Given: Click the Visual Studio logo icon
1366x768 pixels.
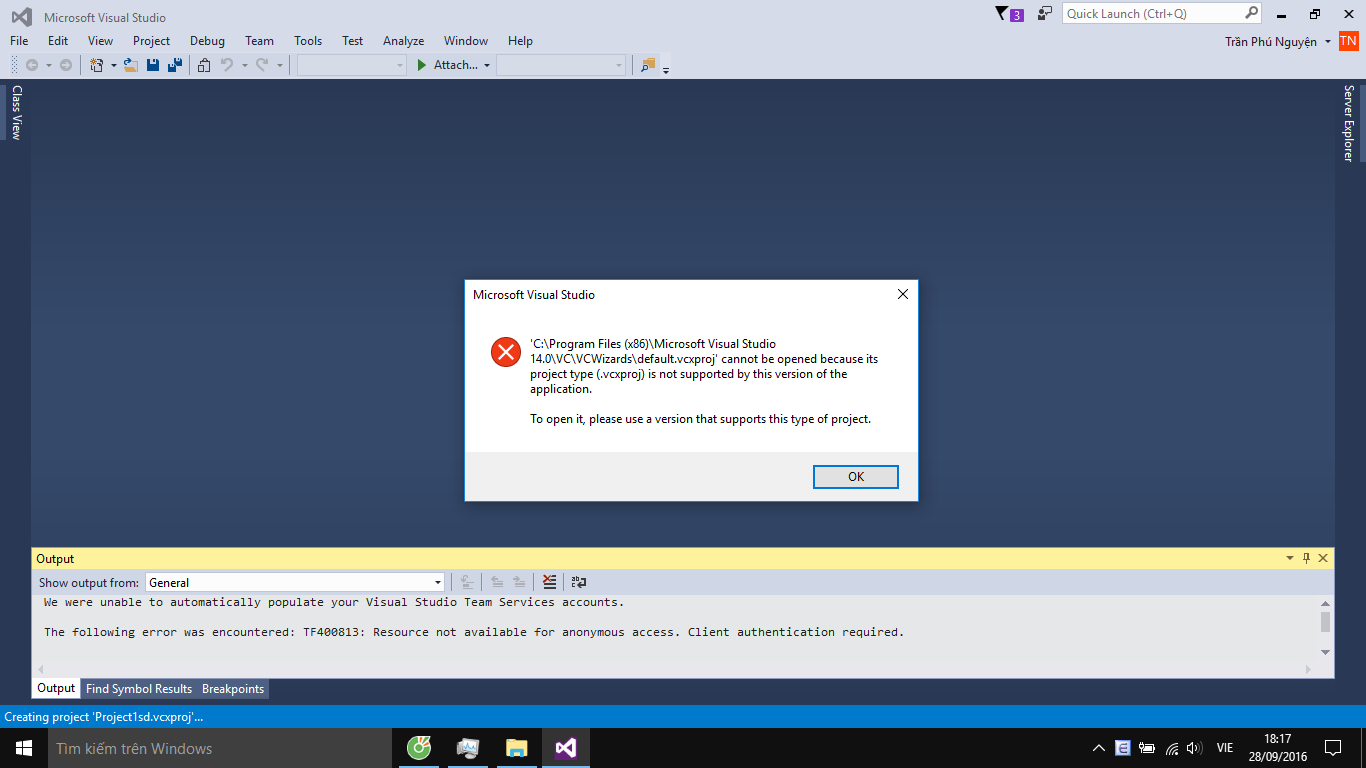Looking at the screenshot, I should tap(21, 17).
